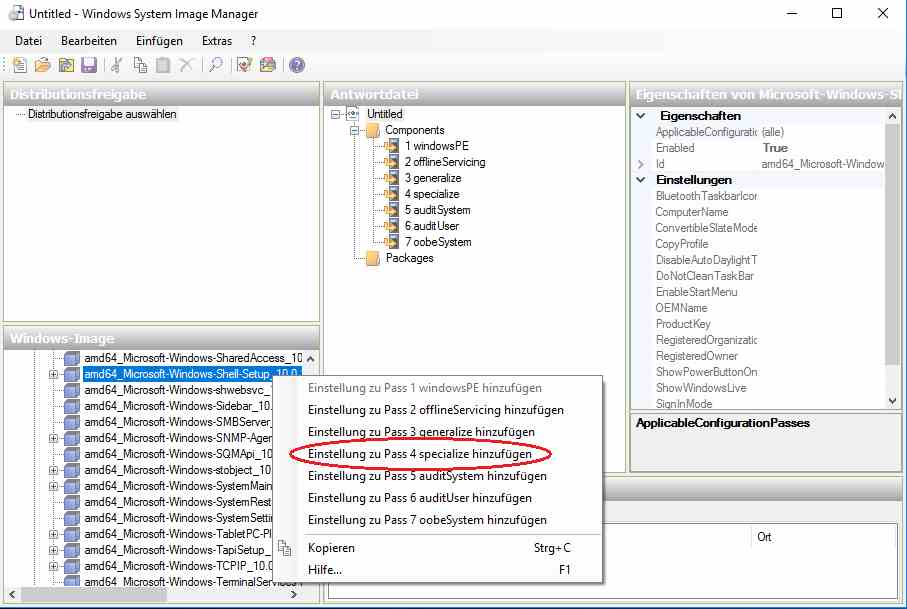Screen dimensions: 907x609
Task: Expand the Microsoft-Windows-Shell-Setup component node
Action: [53, 374]
